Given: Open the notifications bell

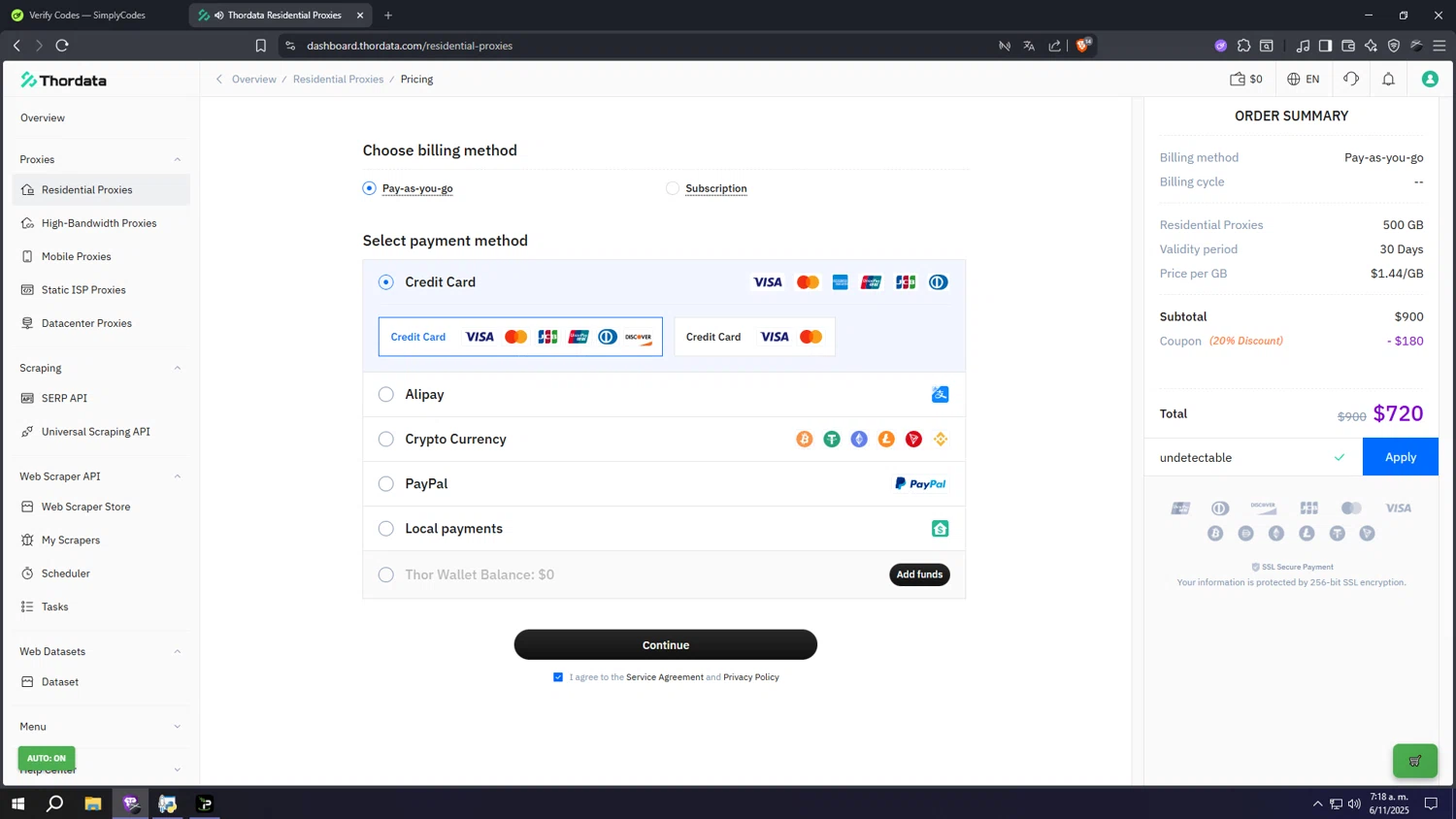Looking at the screenshot, I should [x=1388, y=80].
